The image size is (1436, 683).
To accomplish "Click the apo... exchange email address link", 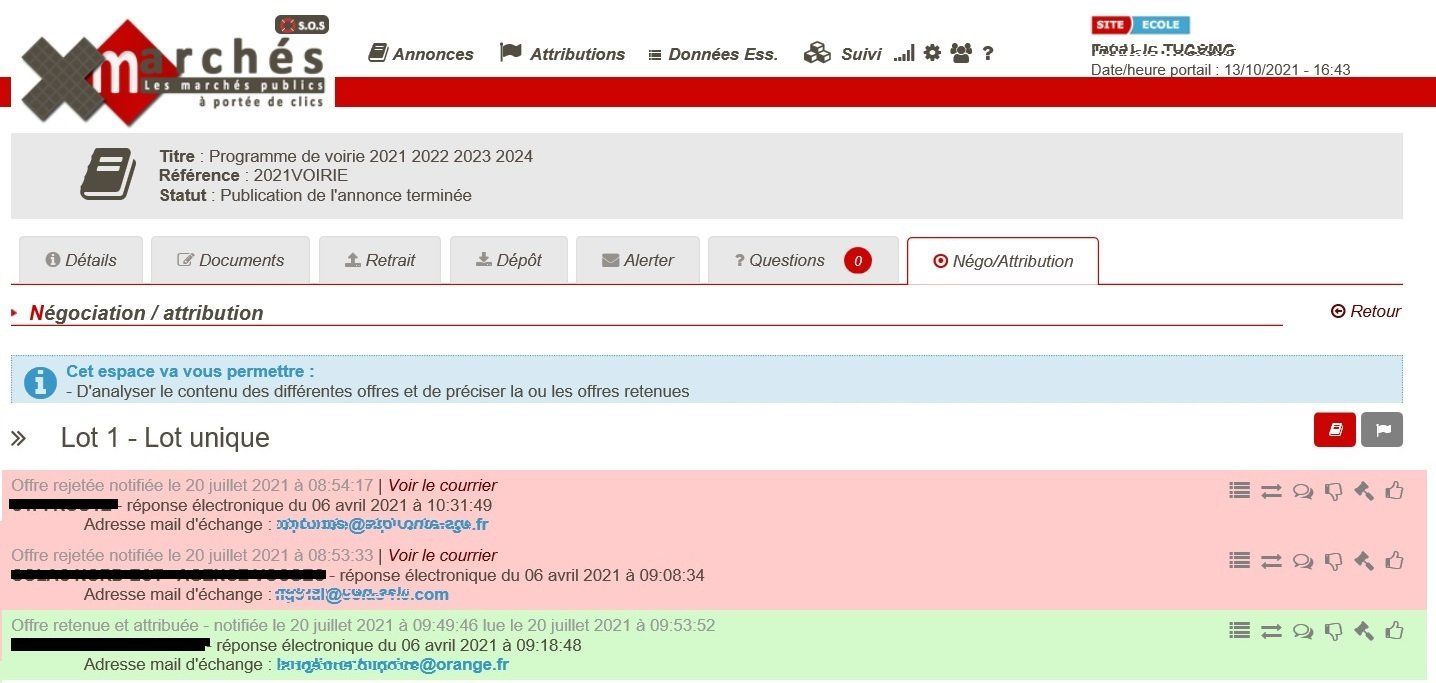I will point(382,524).
